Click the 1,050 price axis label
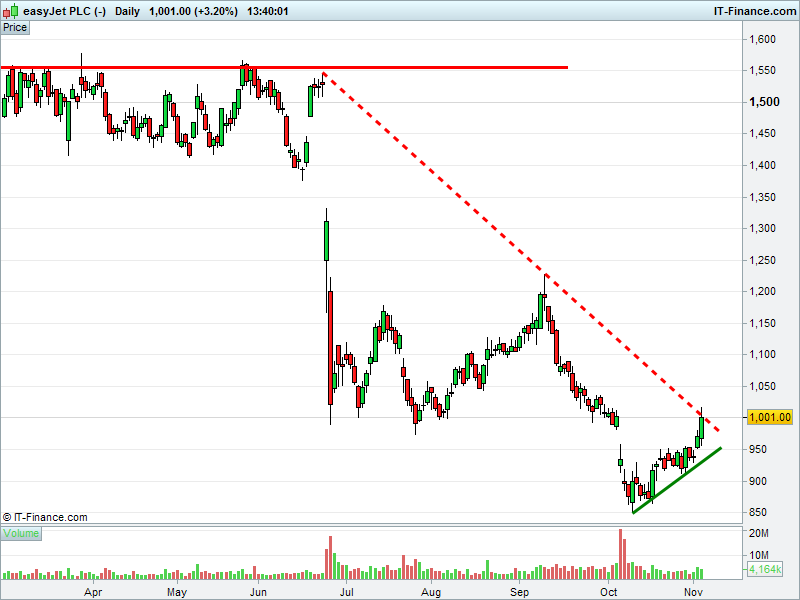 [x=762, y=386]
